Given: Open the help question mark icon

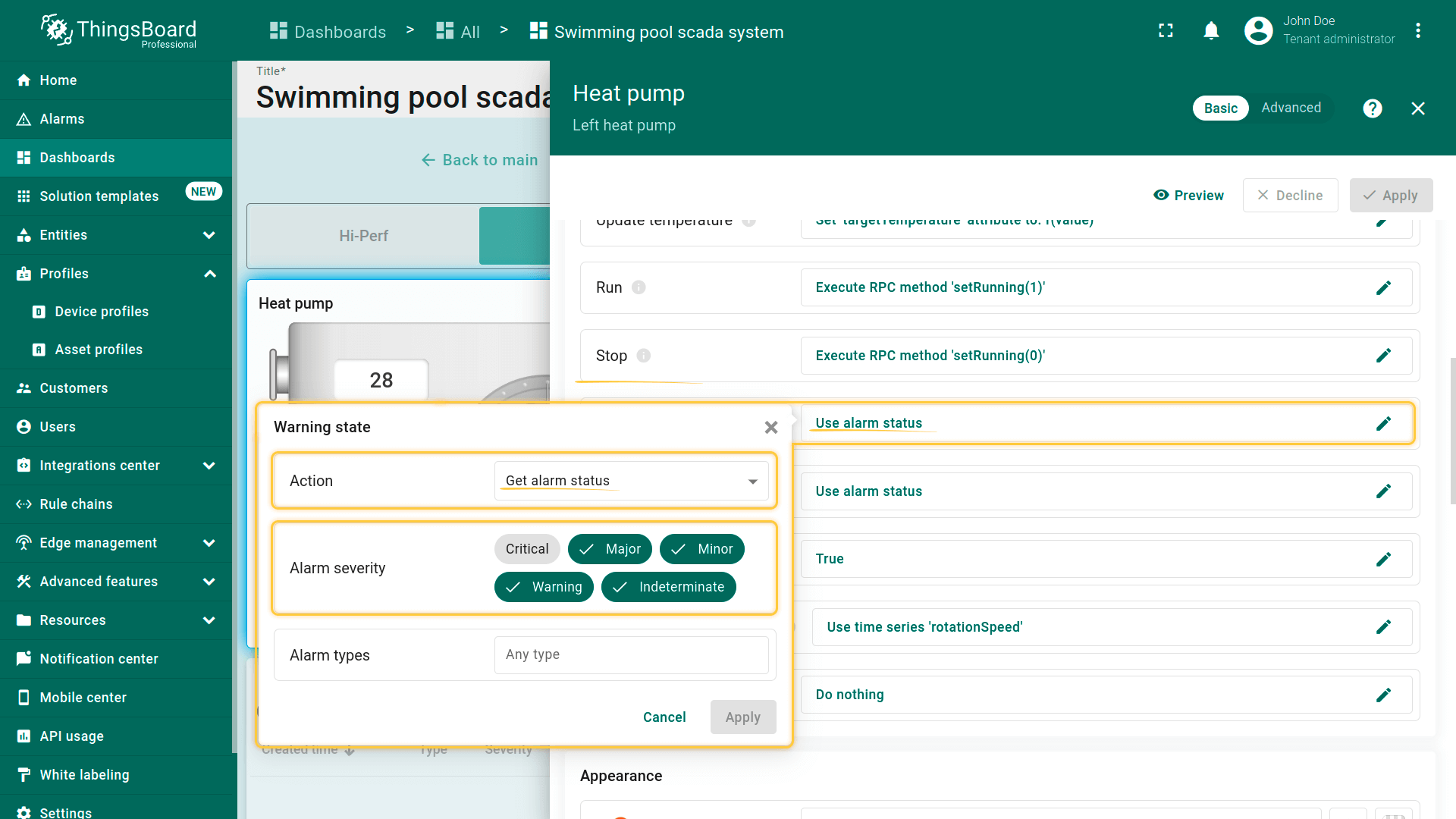Looking at the screenshot, I should pyautogui.click(x=1372, y=108).
